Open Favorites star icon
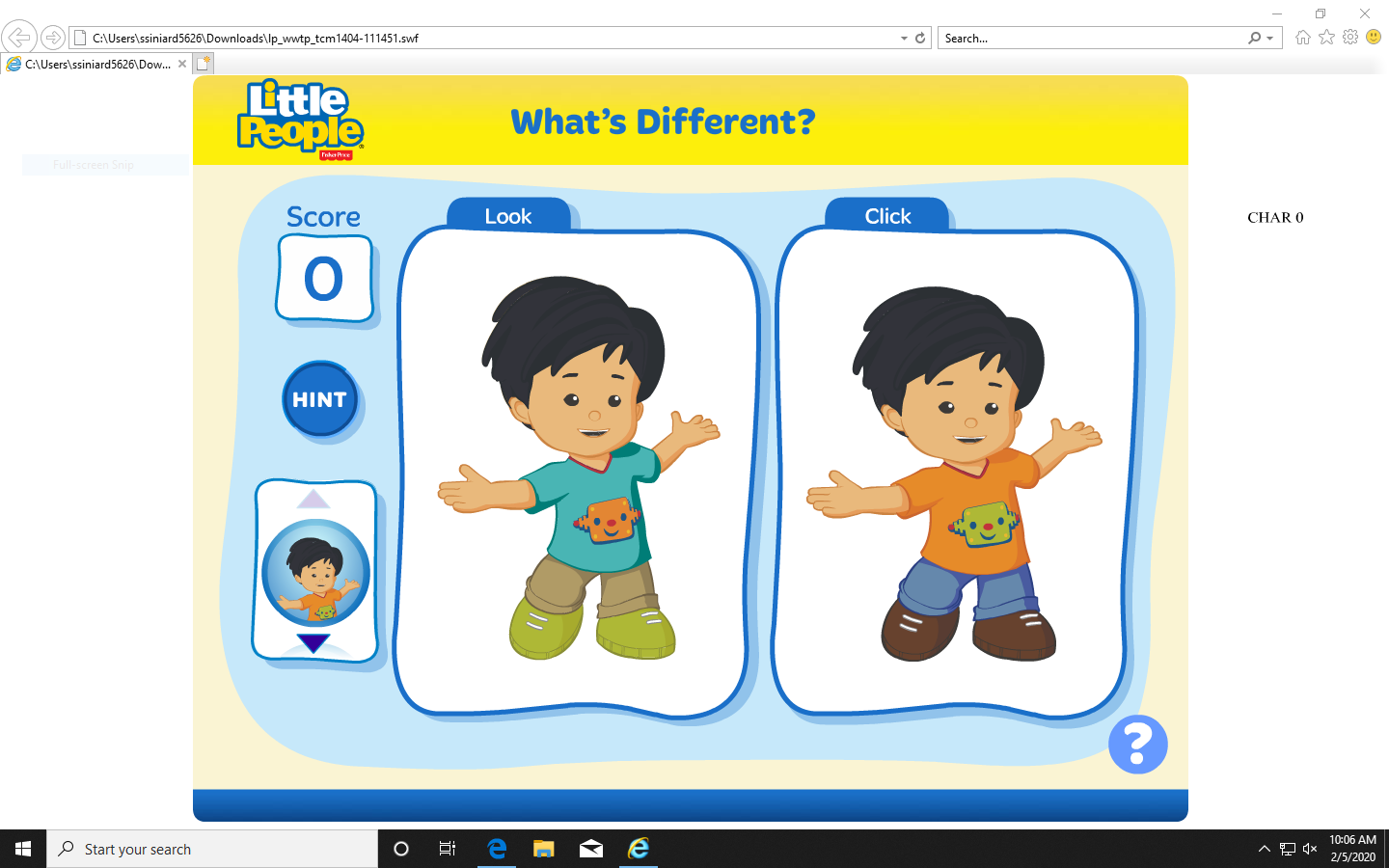The width and height of the screenshot is (1389, 868). click(1326, 38)
